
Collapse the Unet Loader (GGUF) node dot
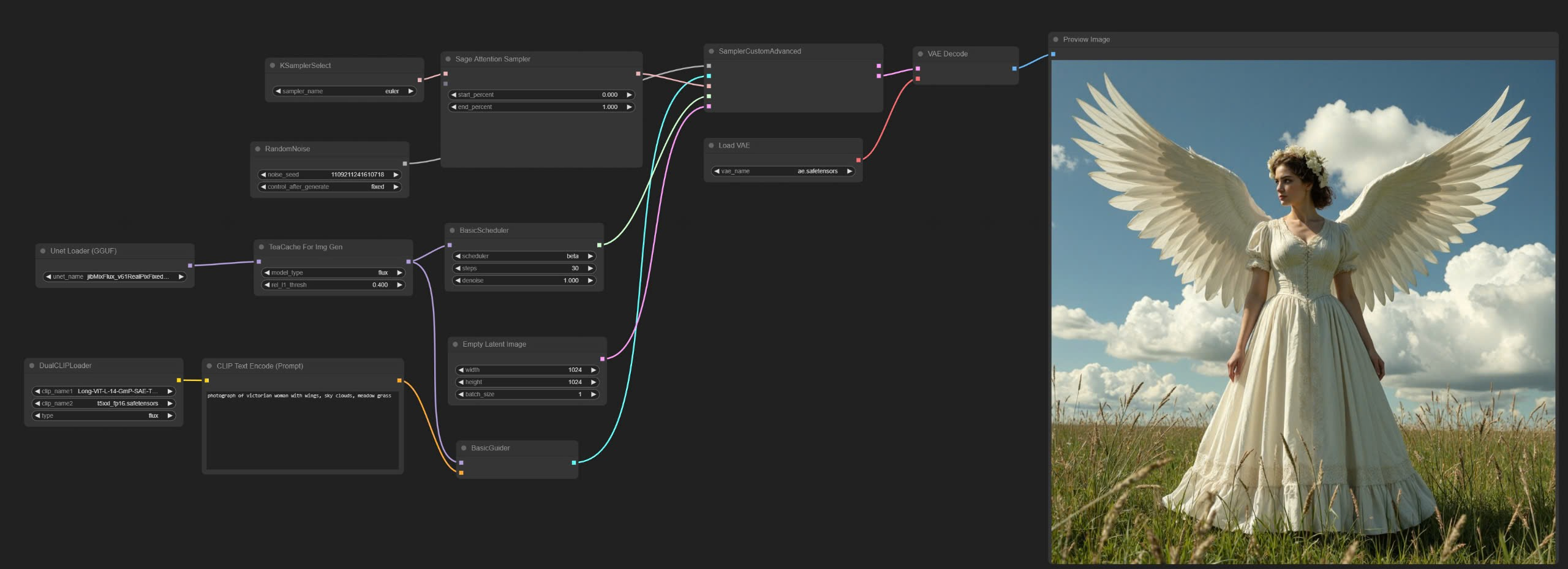click(43, 251)
